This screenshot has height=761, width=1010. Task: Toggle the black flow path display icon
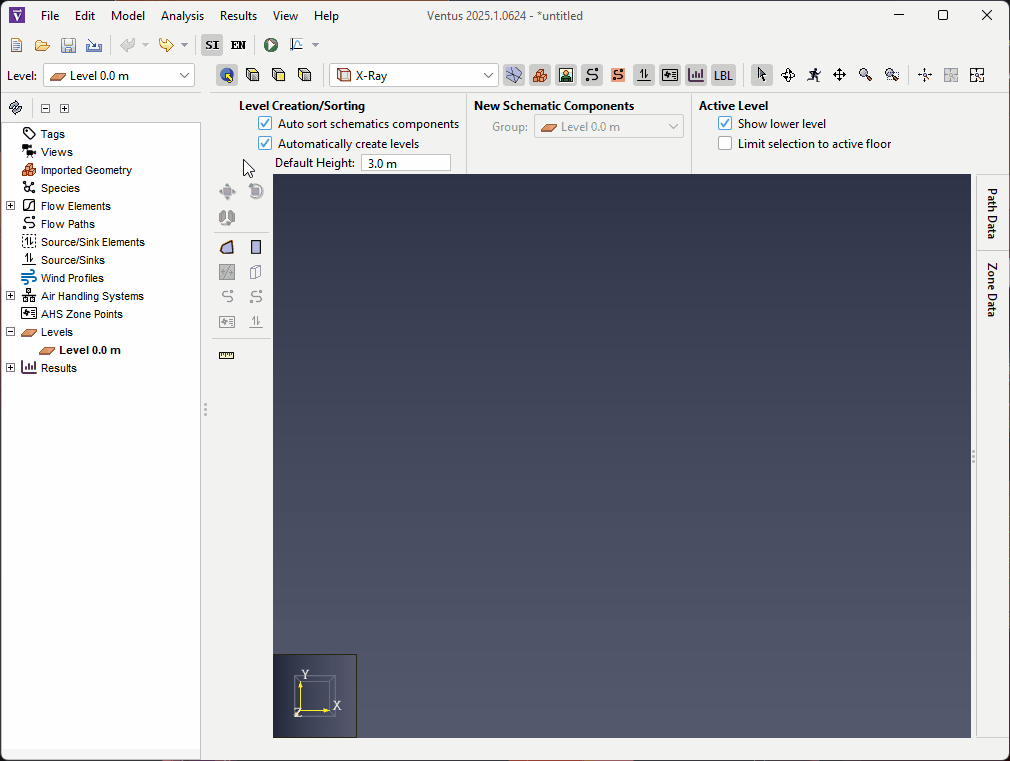click(x=592, y=75)
